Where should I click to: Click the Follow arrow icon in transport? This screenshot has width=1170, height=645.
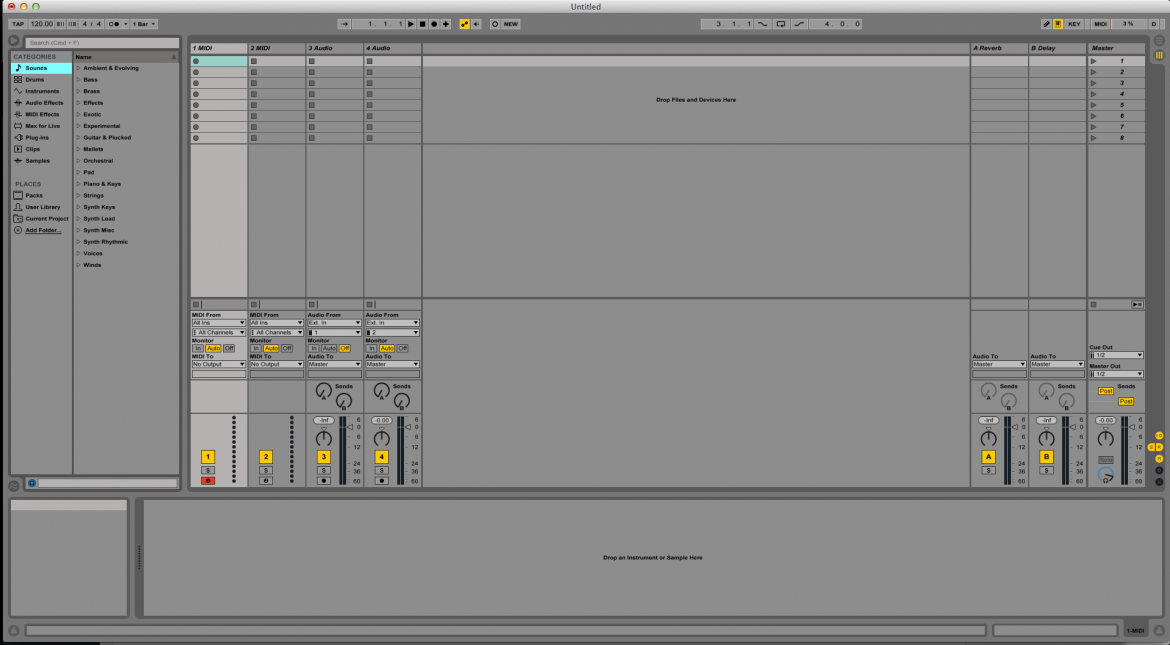342,23
